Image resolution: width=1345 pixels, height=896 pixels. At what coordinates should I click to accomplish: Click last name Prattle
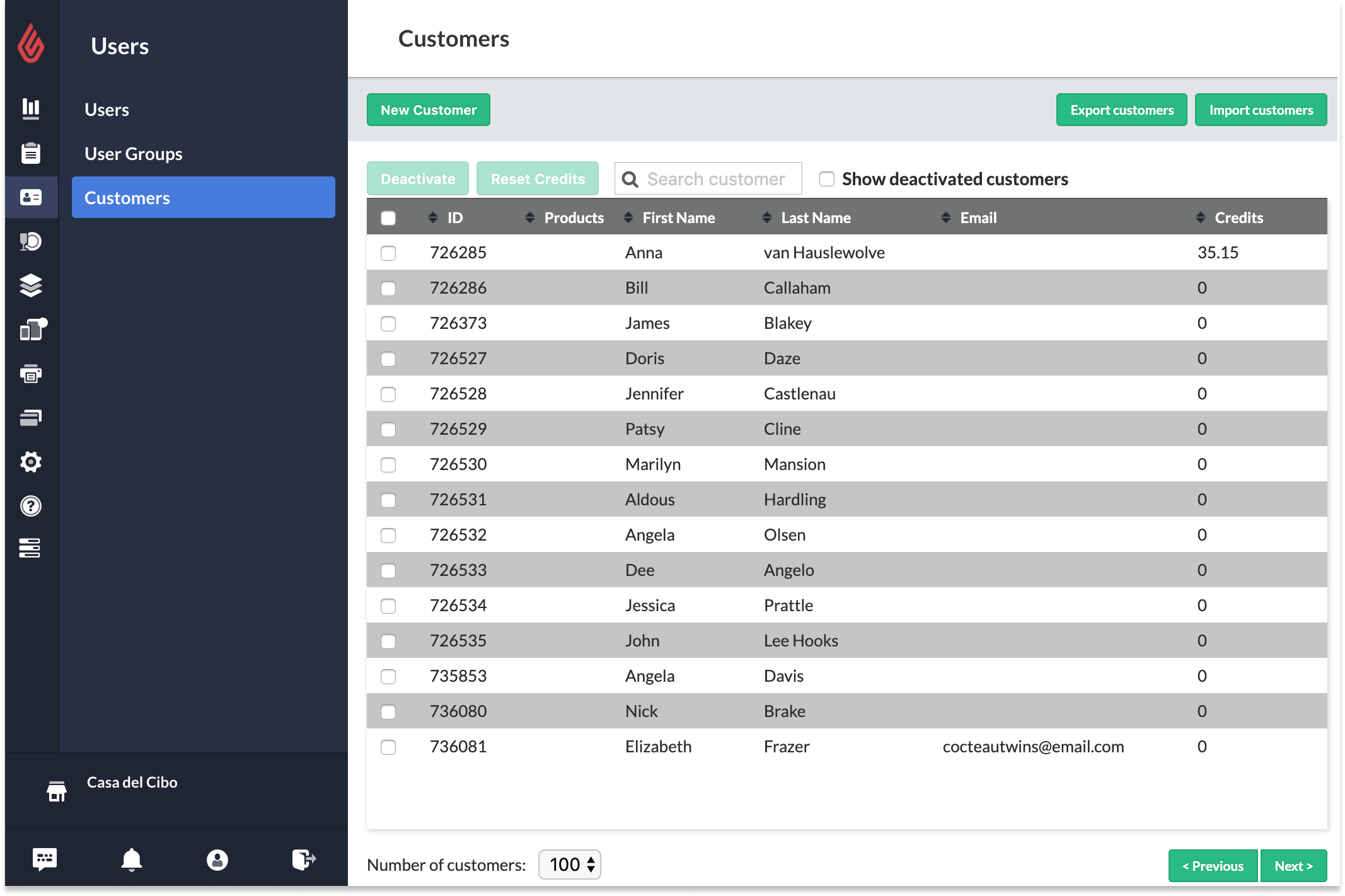(x=788, y=605)
